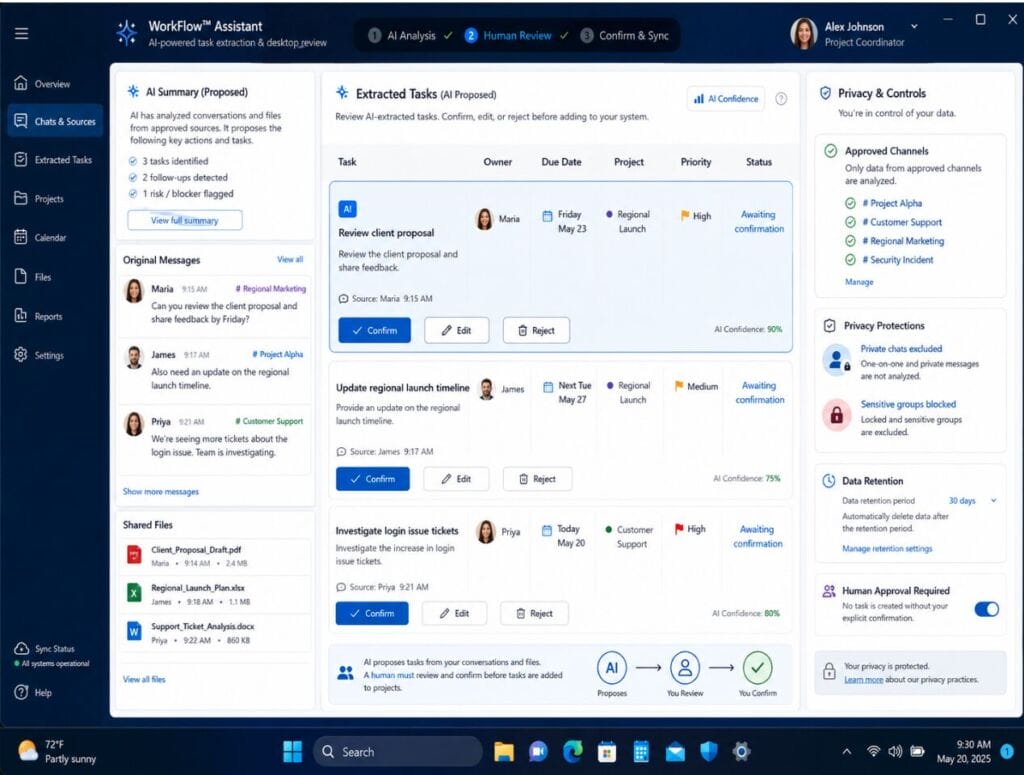Click the human must review link
Viewport: 1024px width, 775px height.
tap(389, 675)
